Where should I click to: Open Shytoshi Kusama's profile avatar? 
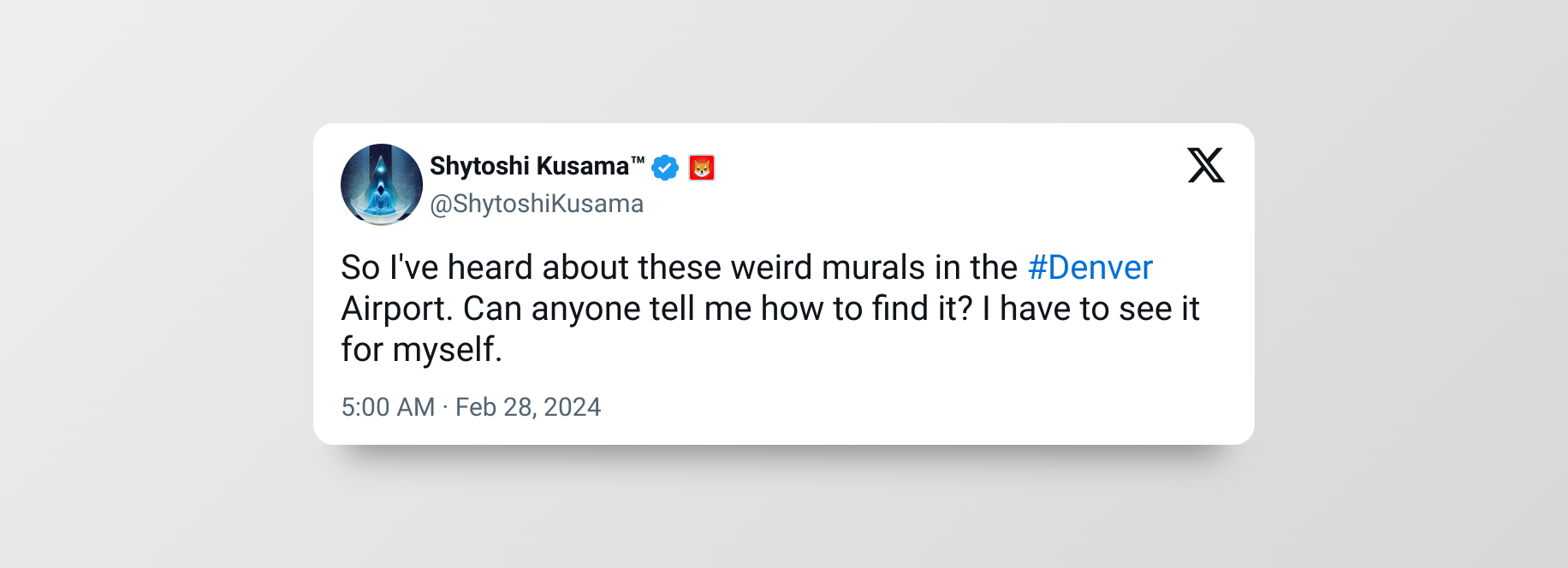click(x=382, y=185)
